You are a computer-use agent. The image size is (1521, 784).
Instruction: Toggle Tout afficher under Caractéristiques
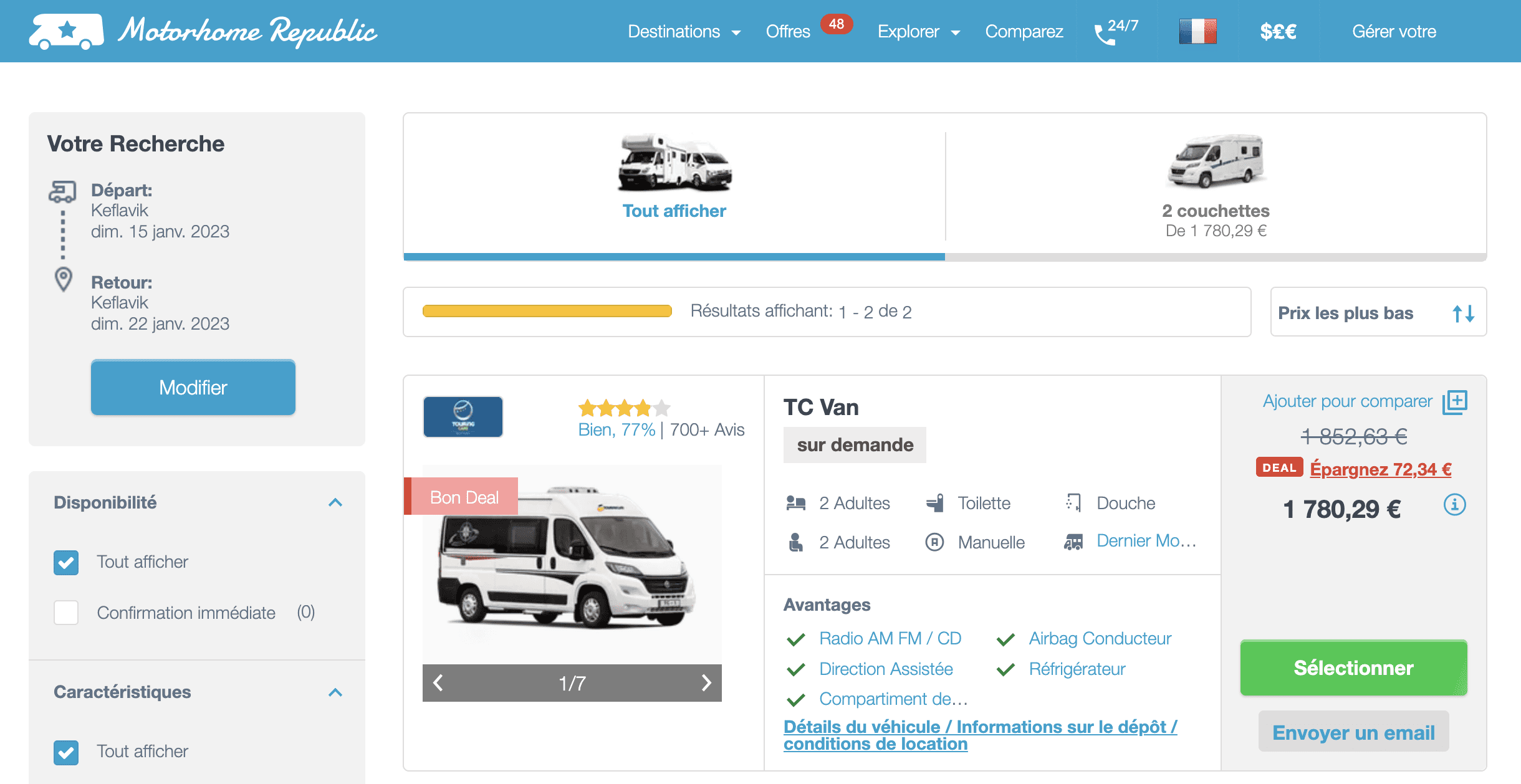coord(66,752)
